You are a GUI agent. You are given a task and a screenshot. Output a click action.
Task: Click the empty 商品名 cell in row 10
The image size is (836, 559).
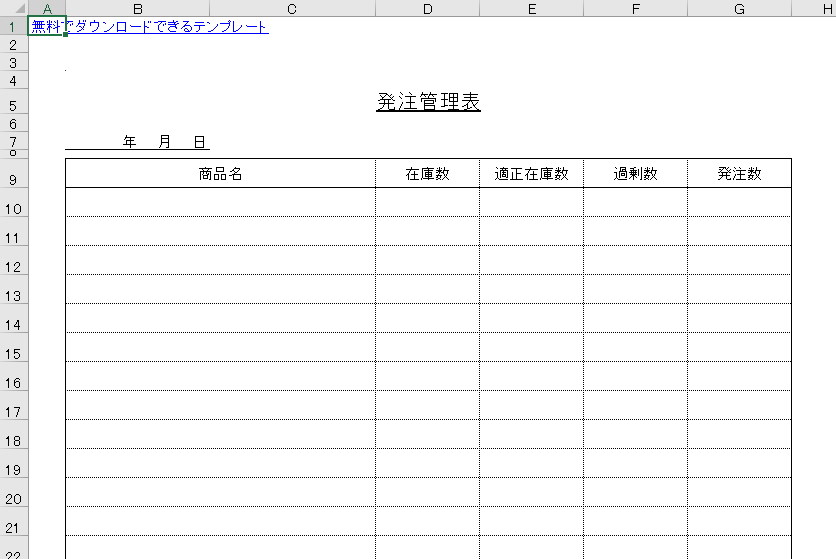tap(220, 202)
